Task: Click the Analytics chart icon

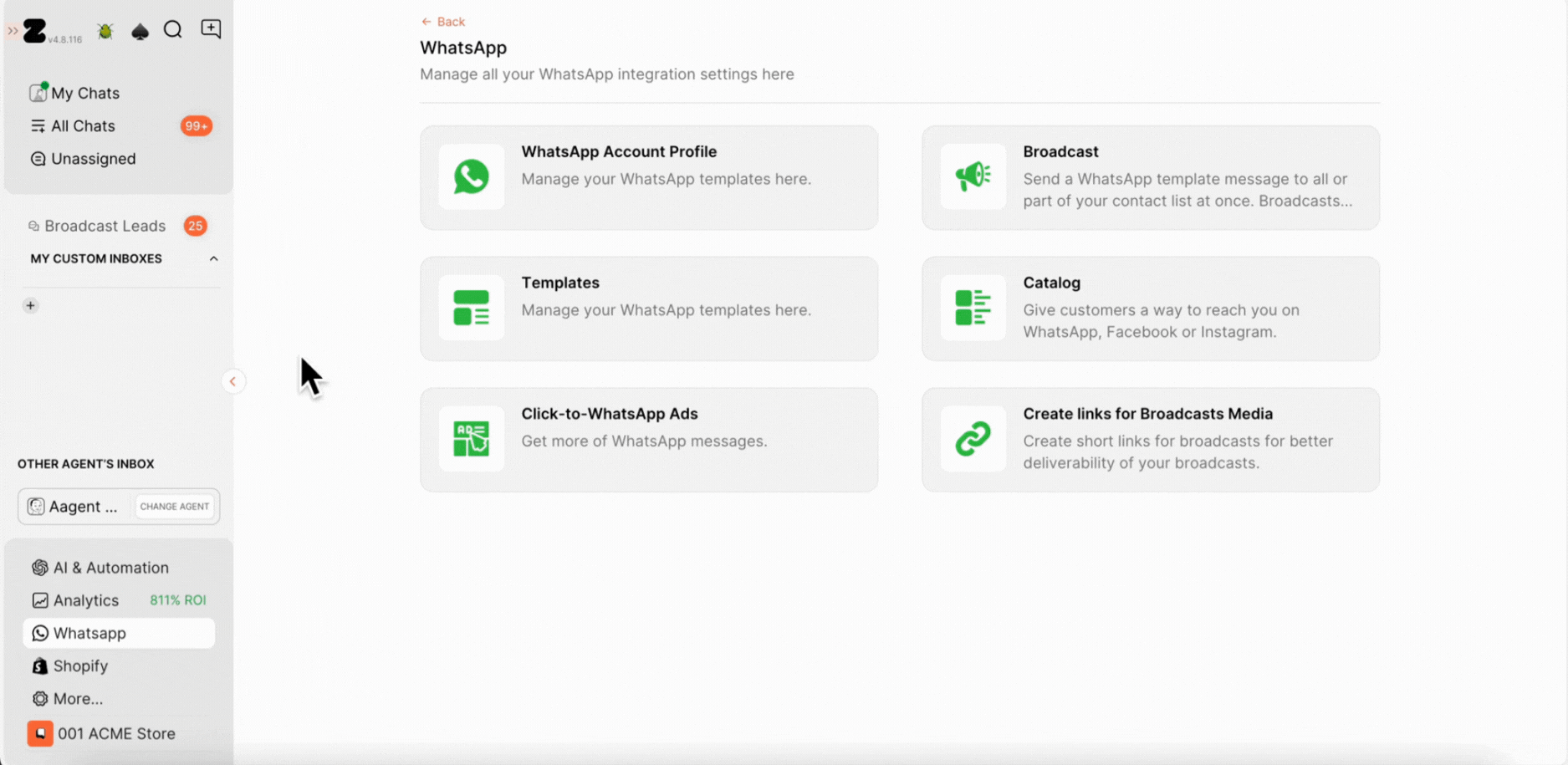Action: click(x=39, y=600)
